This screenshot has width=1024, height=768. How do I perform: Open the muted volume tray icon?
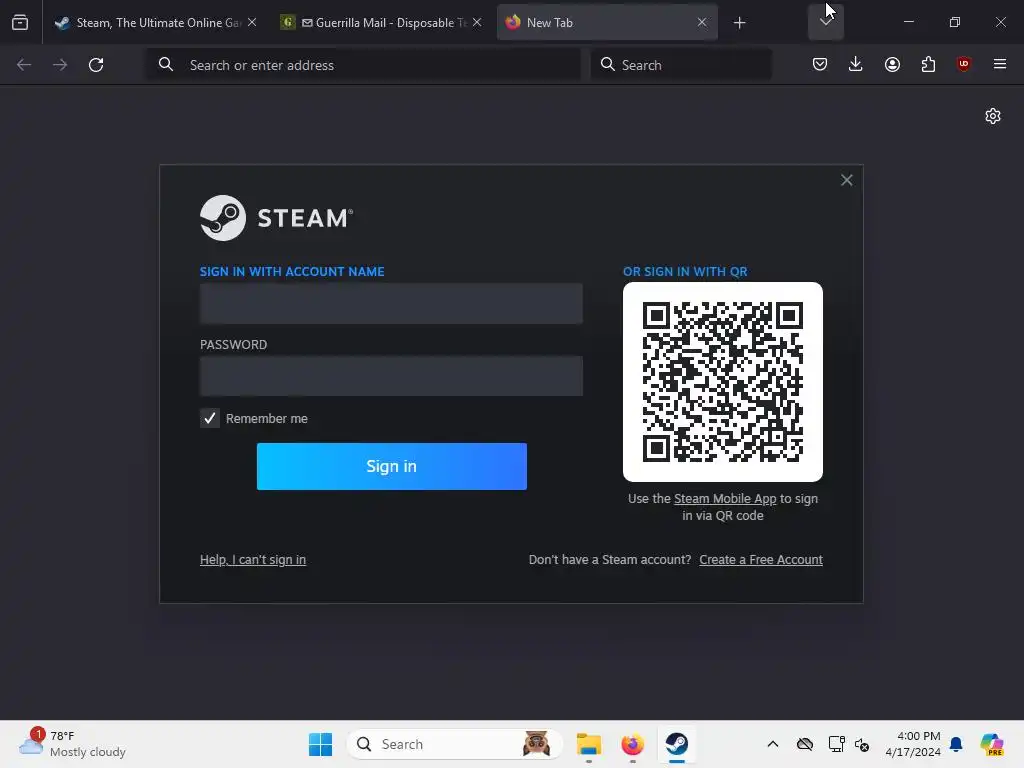pyautogui.click(x=862, y=744)
